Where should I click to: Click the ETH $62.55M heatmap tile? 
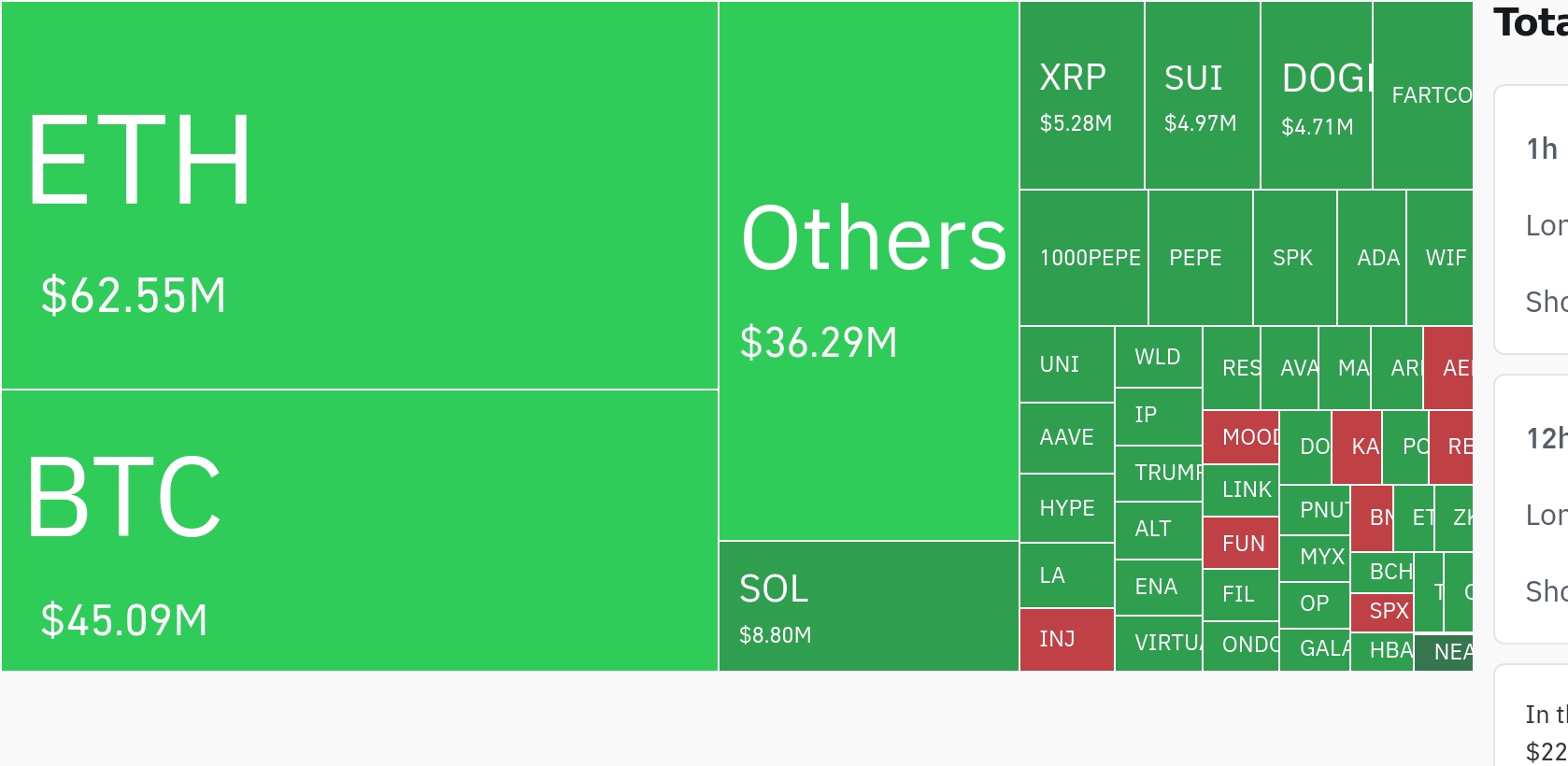[360, 195]
